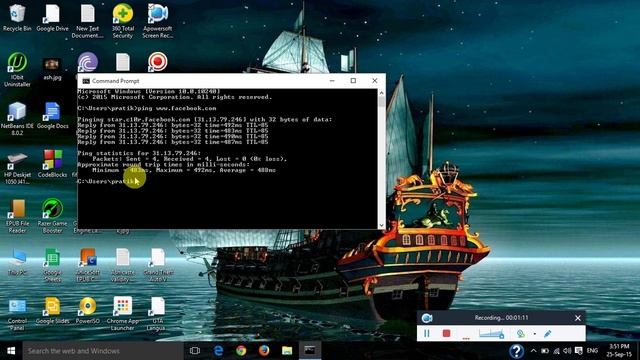The image size is (640, 360).
Task: Open the 3:51 PM clock and date
Action: [619, 351]
